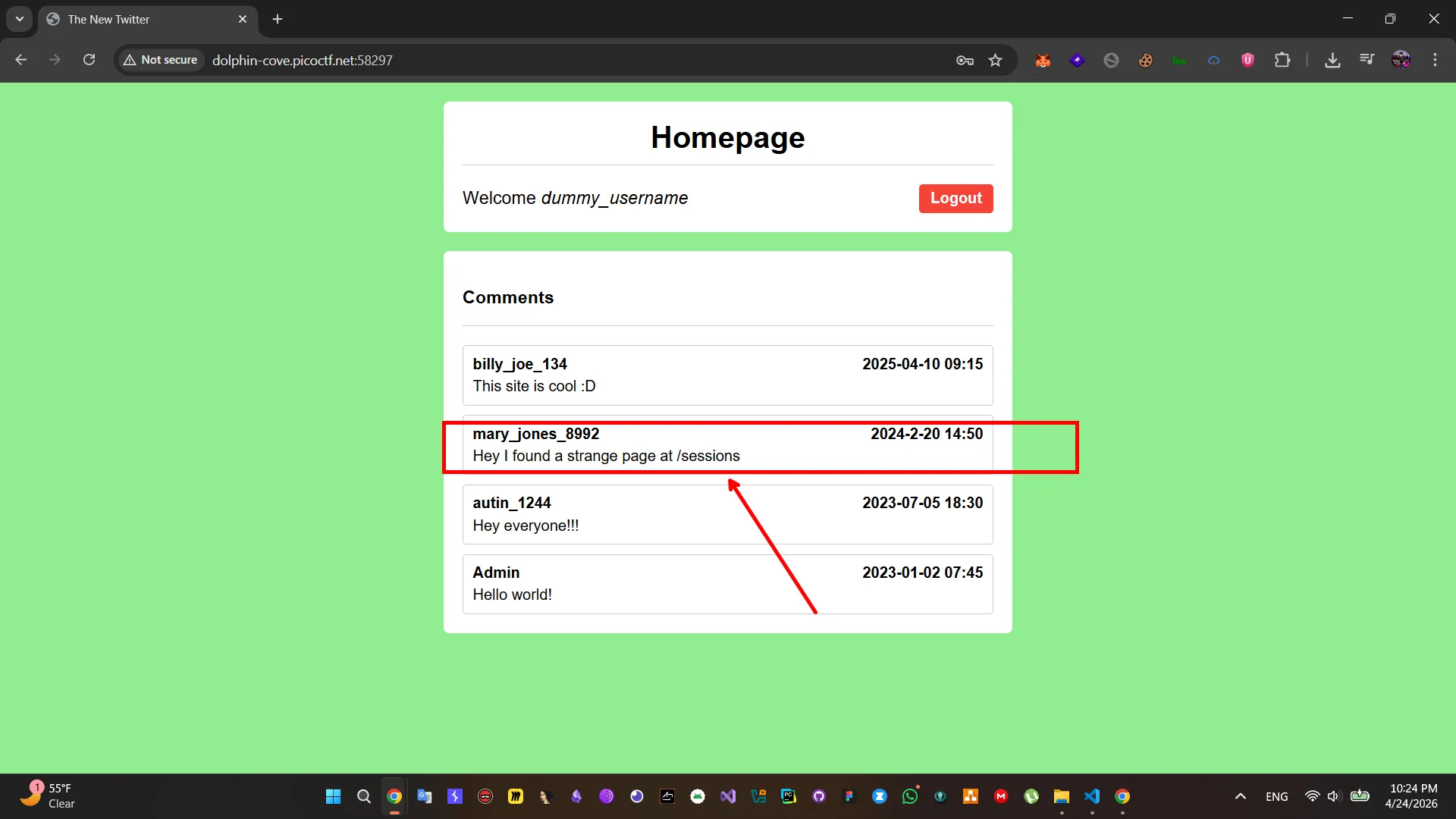Open the green bw extension icon
The width and height of the screenshot is (1456, 819).
coord(1179,60)
